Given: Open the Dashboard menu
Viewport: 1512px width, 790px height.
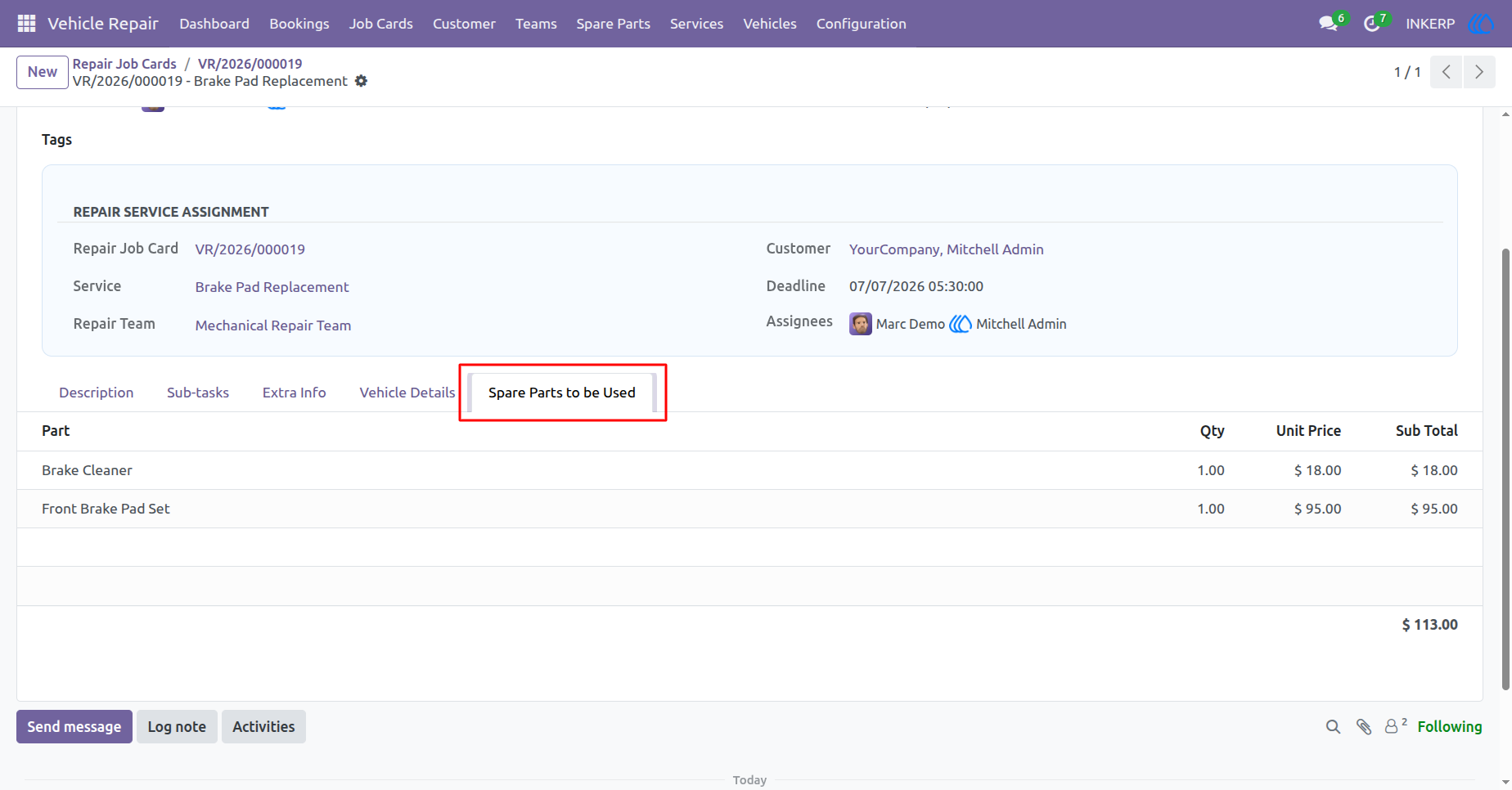Looking at the screenshot, I should pyautogui.click(x=214, y=24).
